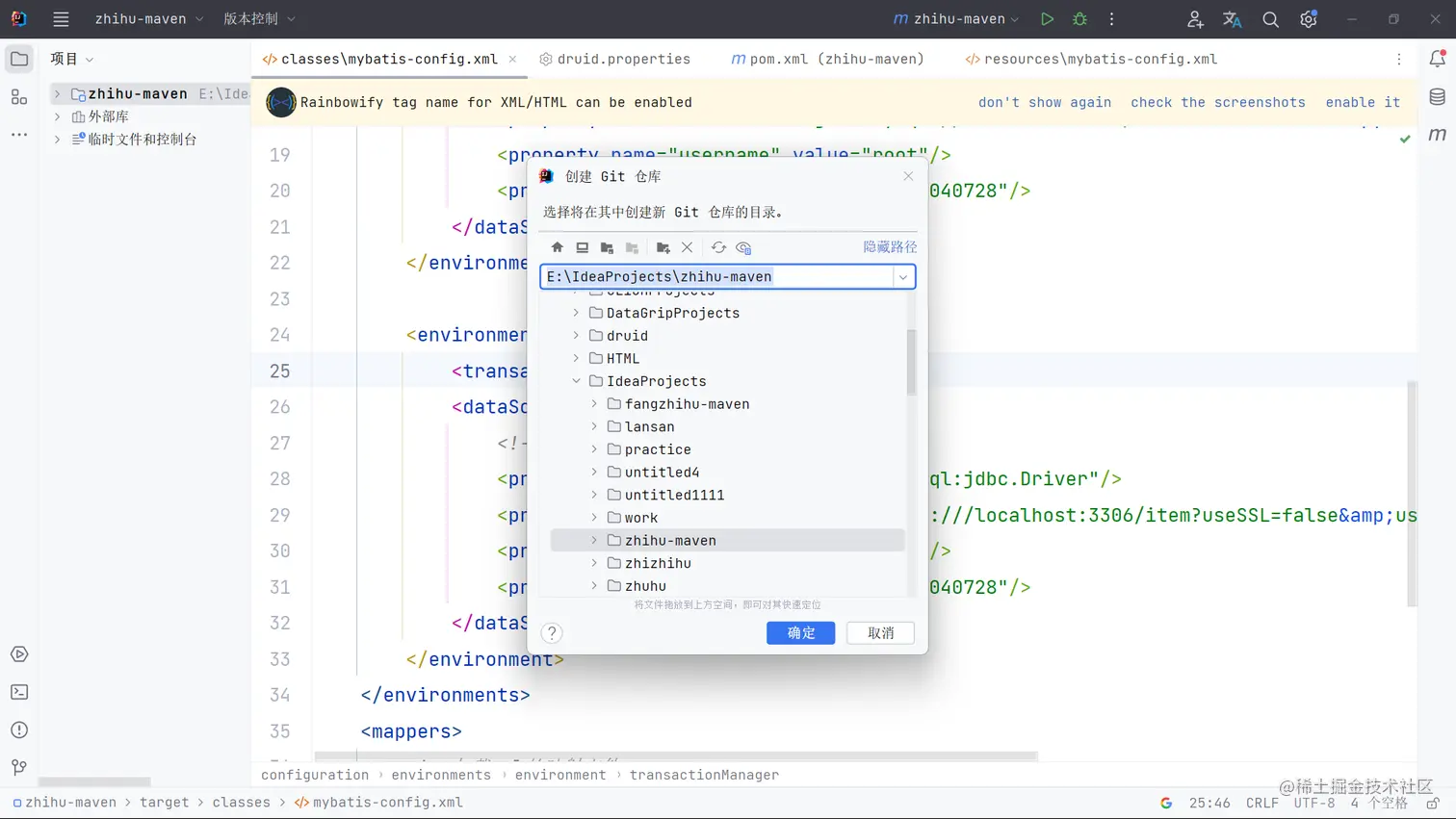Expand the HTML folder

point(576,358)
